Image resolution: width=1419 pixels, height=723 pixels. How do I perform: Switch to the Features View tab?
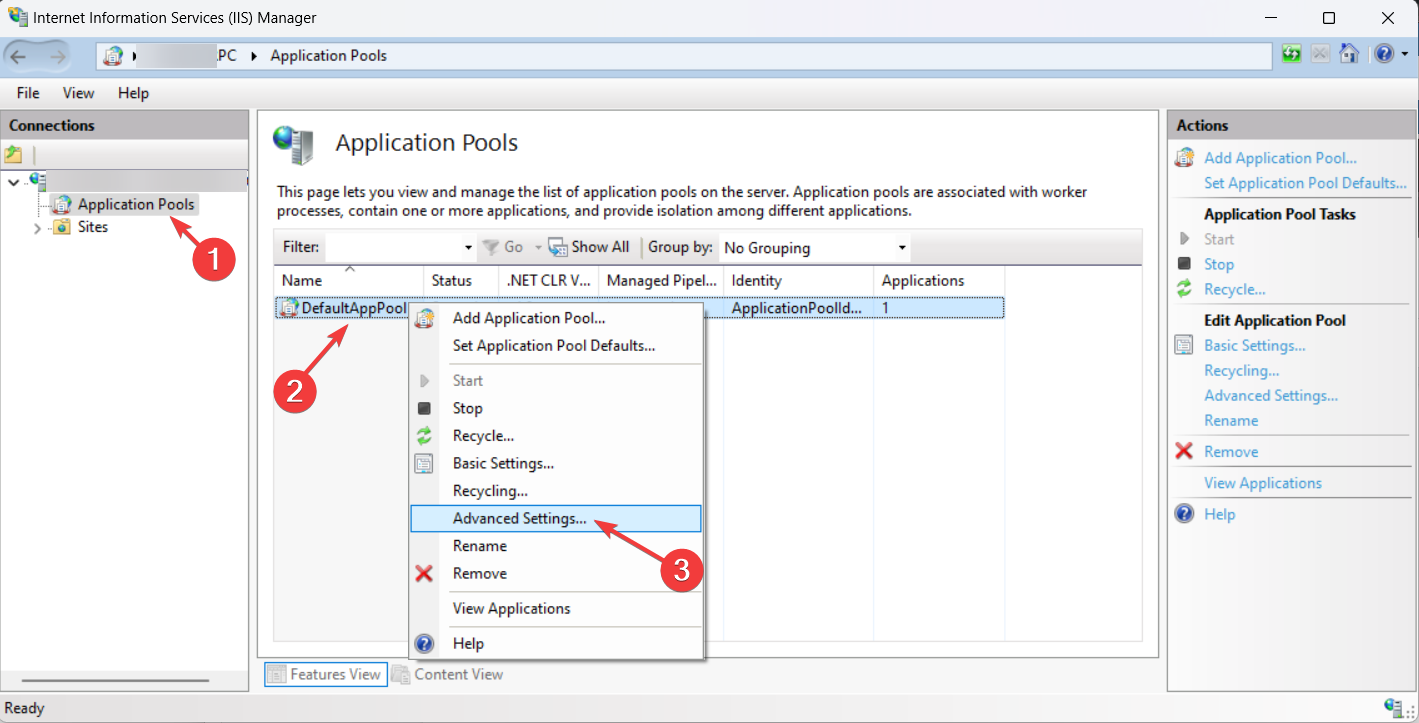point(324,674)
